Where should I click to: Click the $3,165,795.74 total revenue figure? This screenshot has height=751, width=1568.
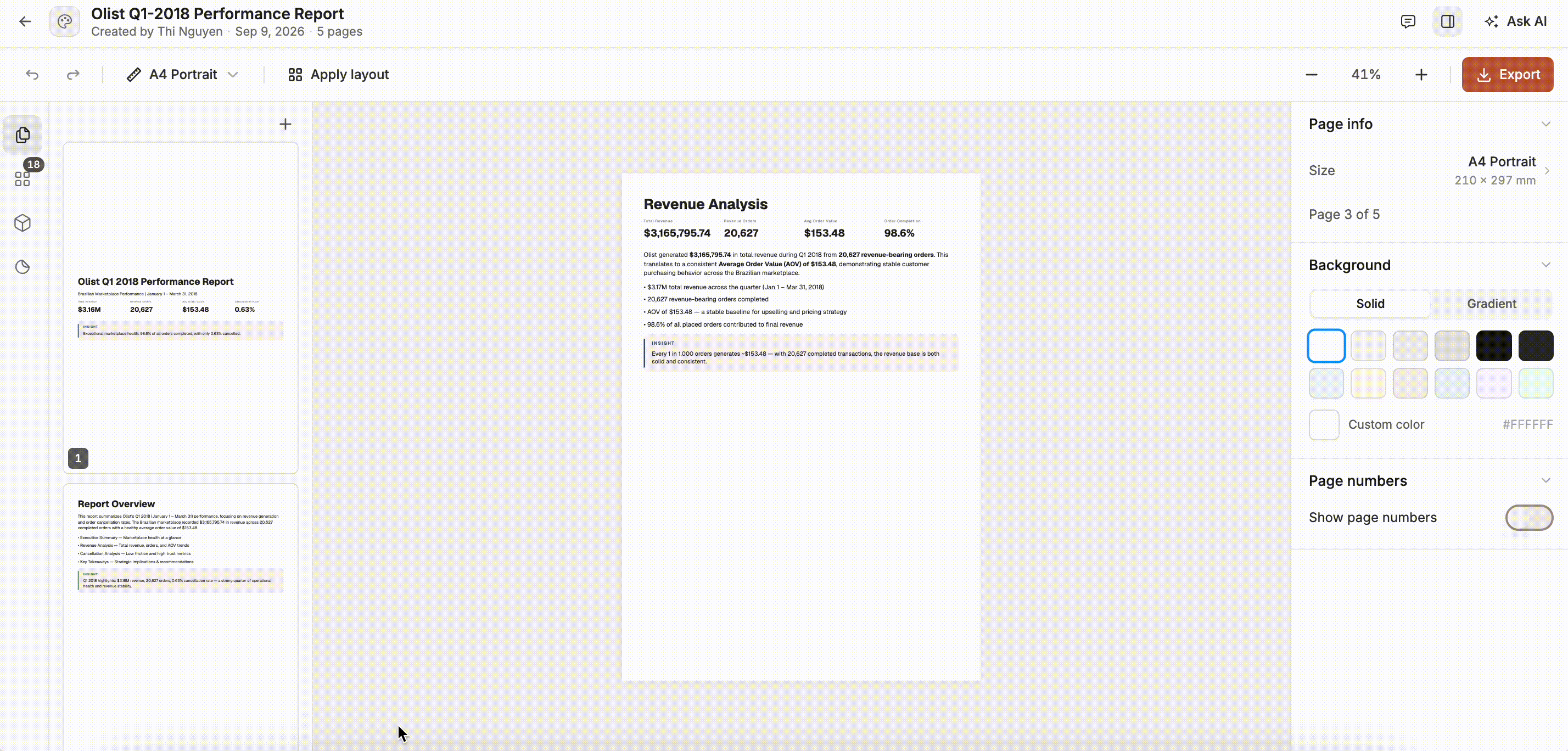coord(677,233)
